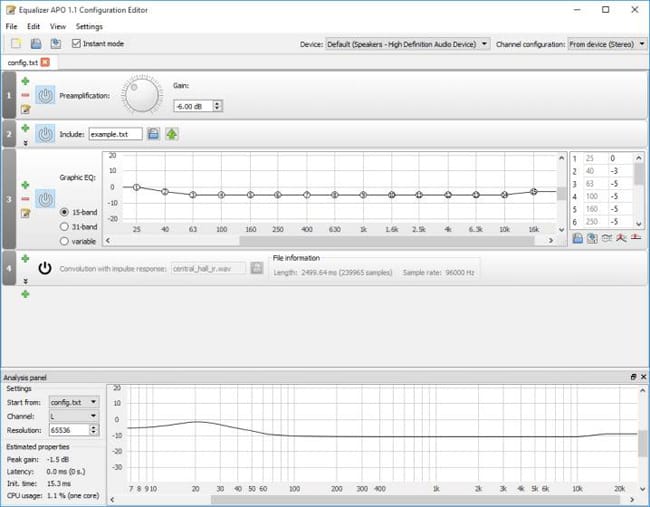Toggle the Instant mode checkbox

click(x=77, y=44)
